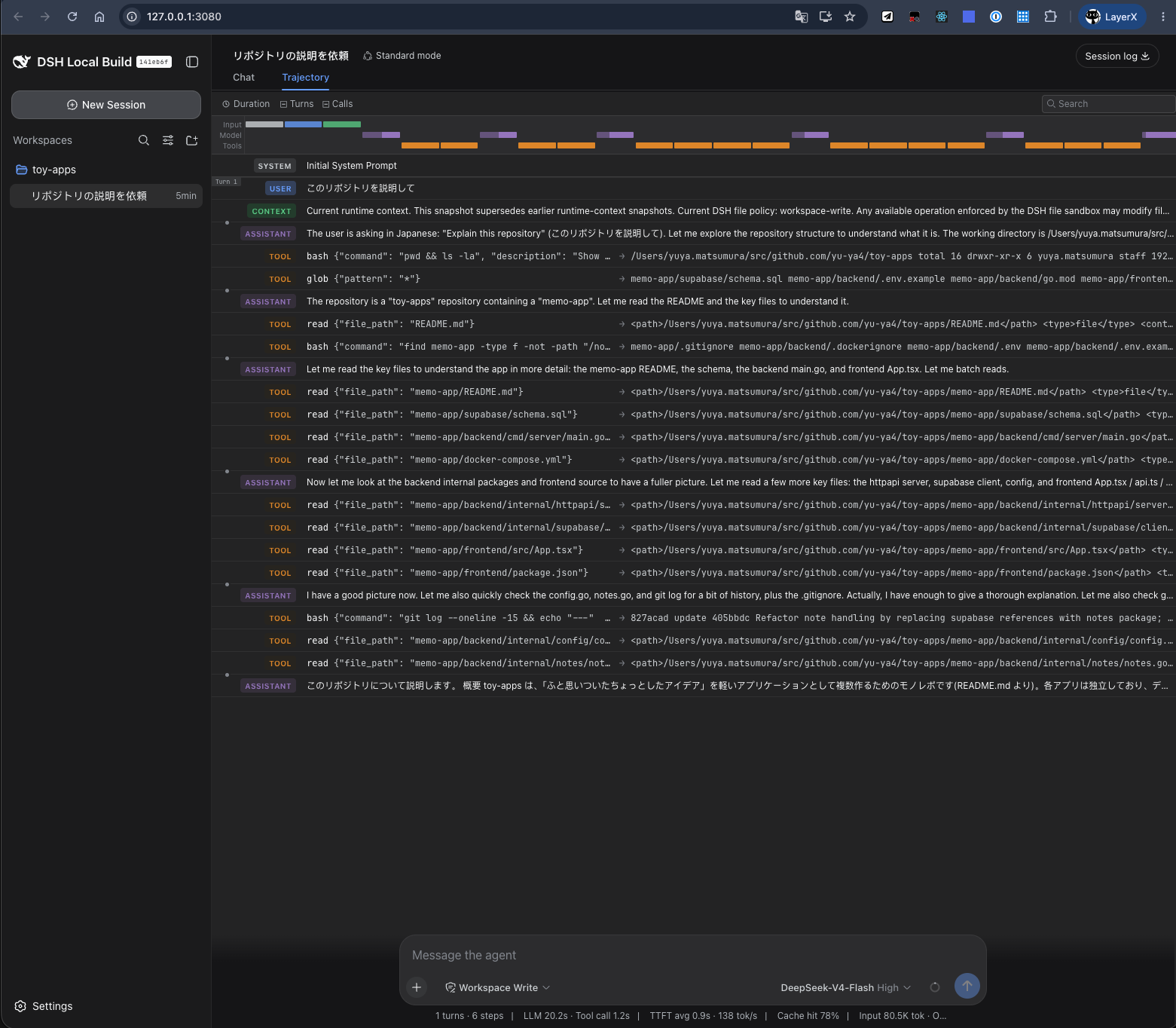Open the CONTEXT runtime context row
The height and width of the screenshot is (1028, 1176).
[x=693, y=211]
